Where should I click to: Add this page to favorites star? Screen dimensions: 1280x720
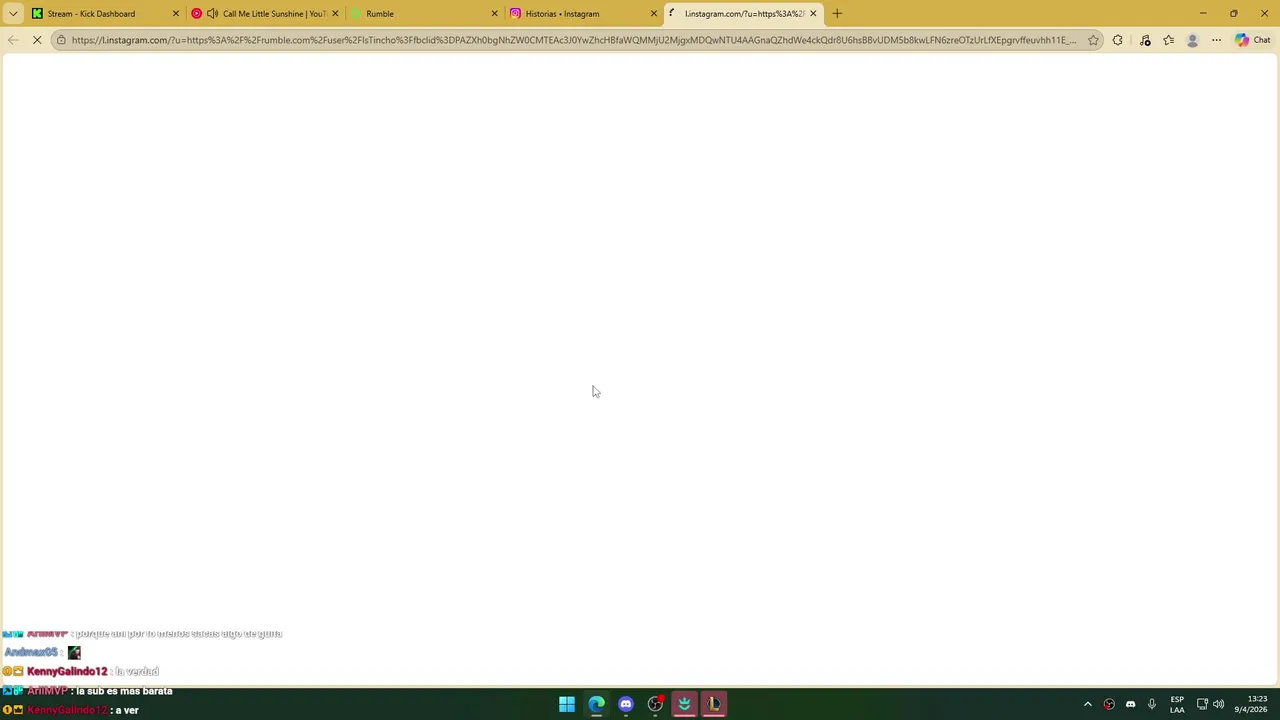1093,40
